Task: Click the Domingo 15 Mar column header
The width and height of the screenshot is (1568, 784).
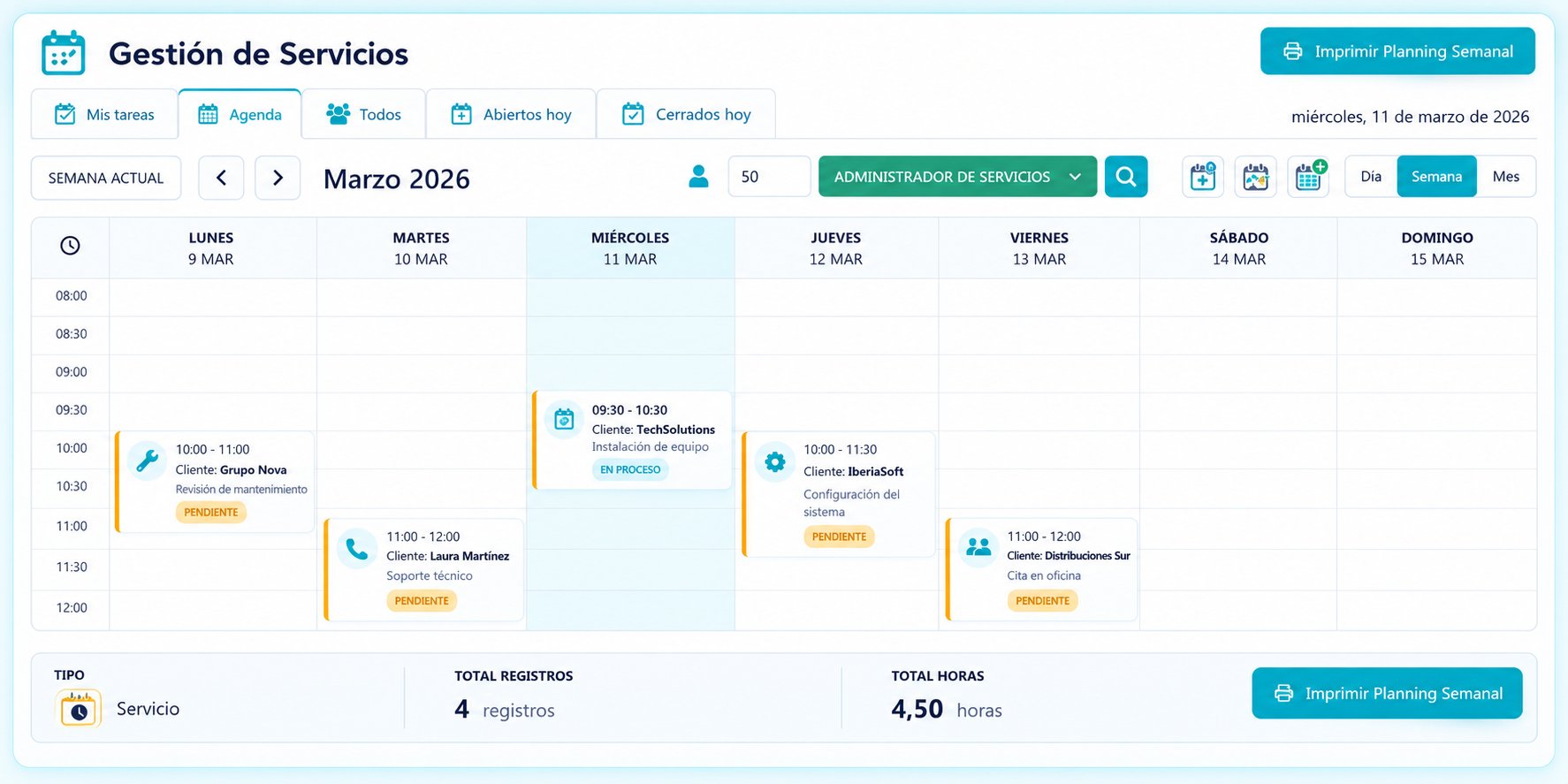Action: click(1437, 248)
